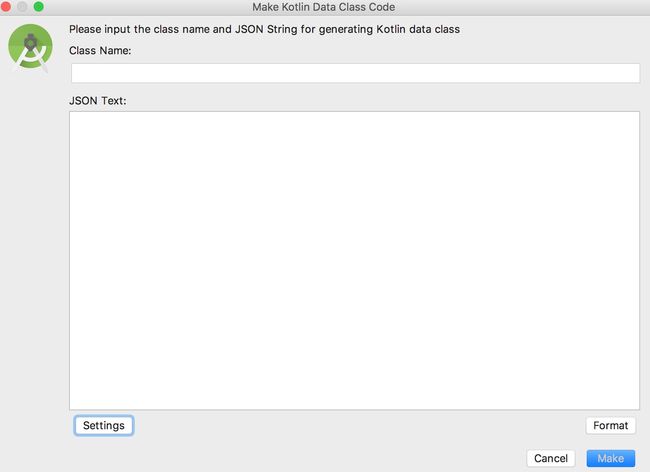Click the Class Name: label

[100, 51]
